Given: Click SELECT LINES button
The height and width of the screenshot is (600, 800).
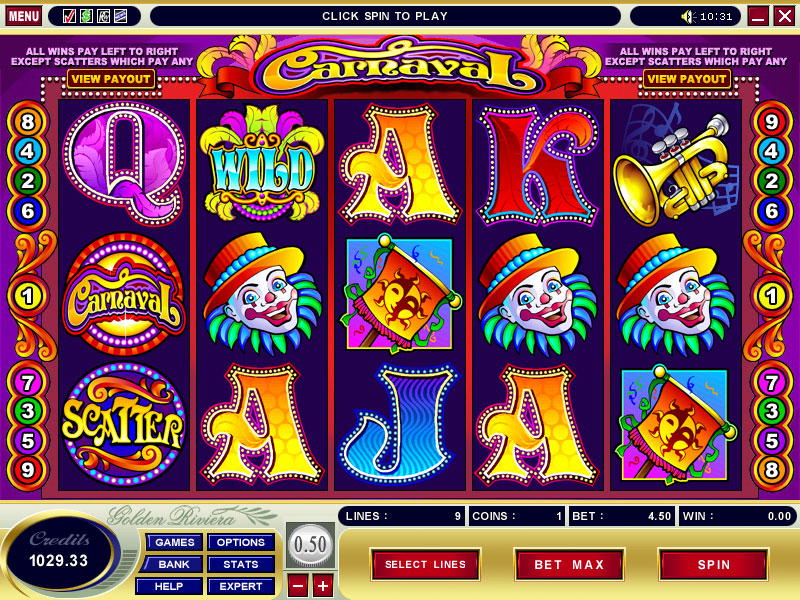Looking at the screenshot, I should coord(426,564).
